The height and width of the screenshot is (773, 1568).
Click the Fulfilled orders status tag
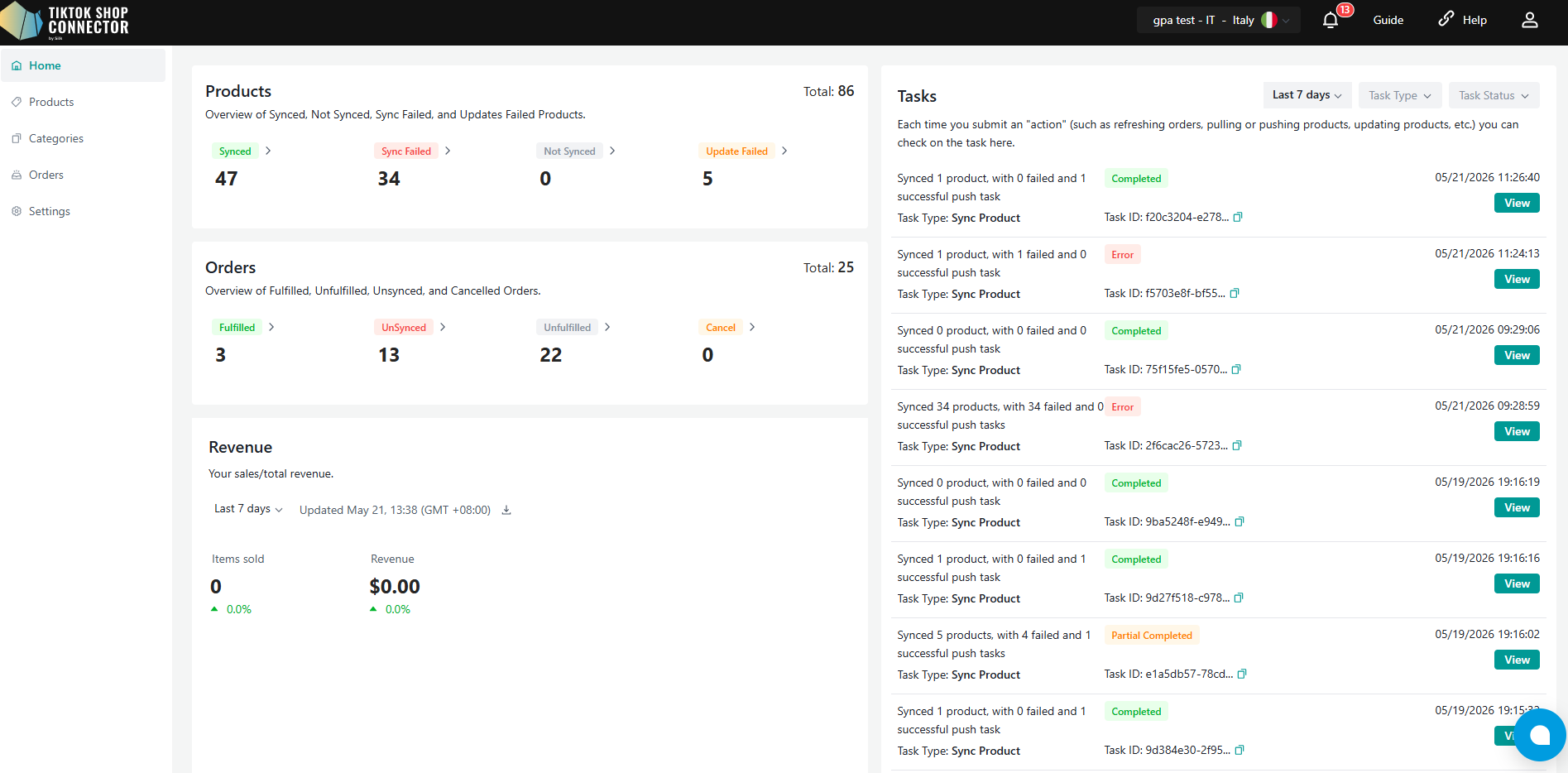point(237,327)
